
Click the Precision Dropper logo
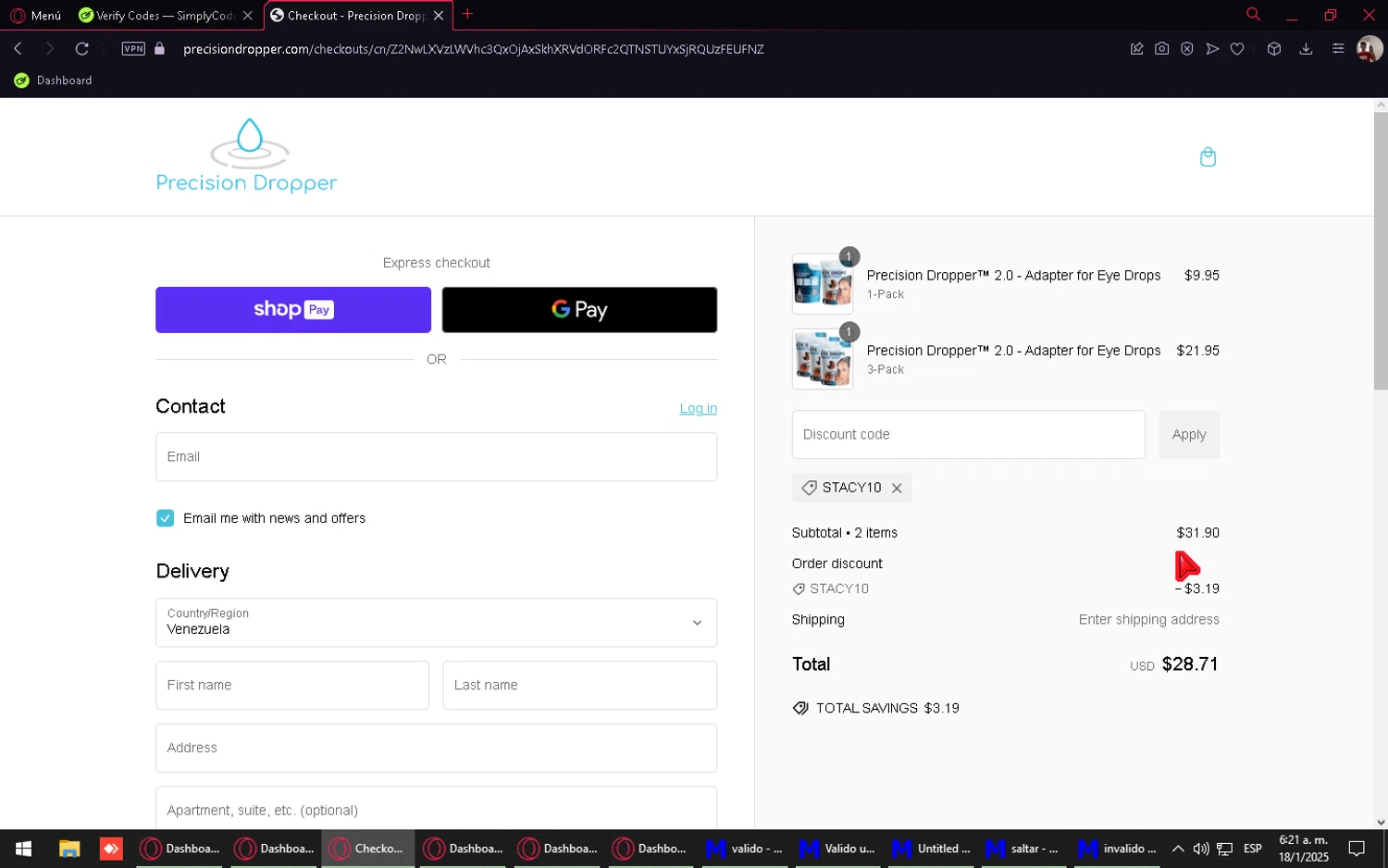click(x=246, y=156)
